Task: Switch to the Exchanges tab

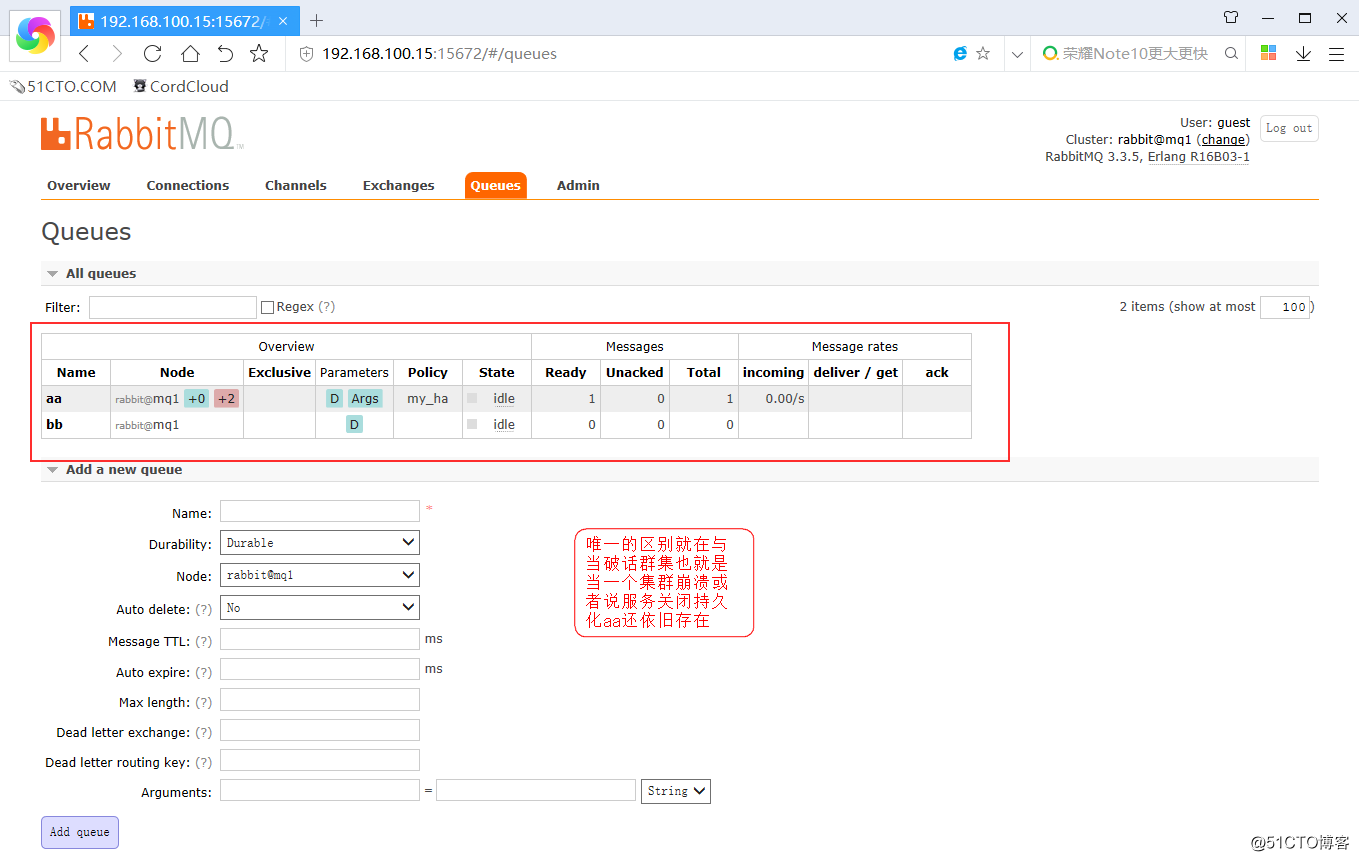Action: [399, 185]
